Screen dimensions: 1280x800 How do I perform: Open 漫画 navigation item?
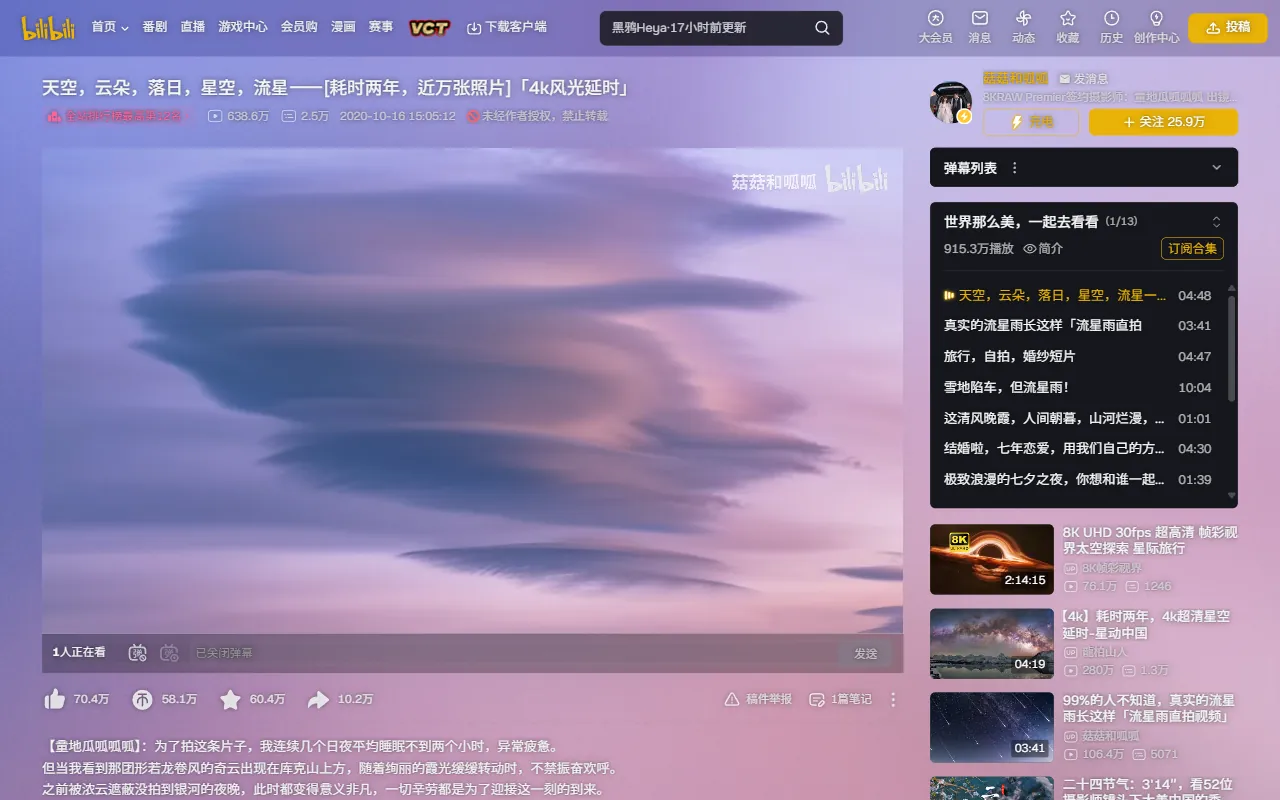pos(343,28)
